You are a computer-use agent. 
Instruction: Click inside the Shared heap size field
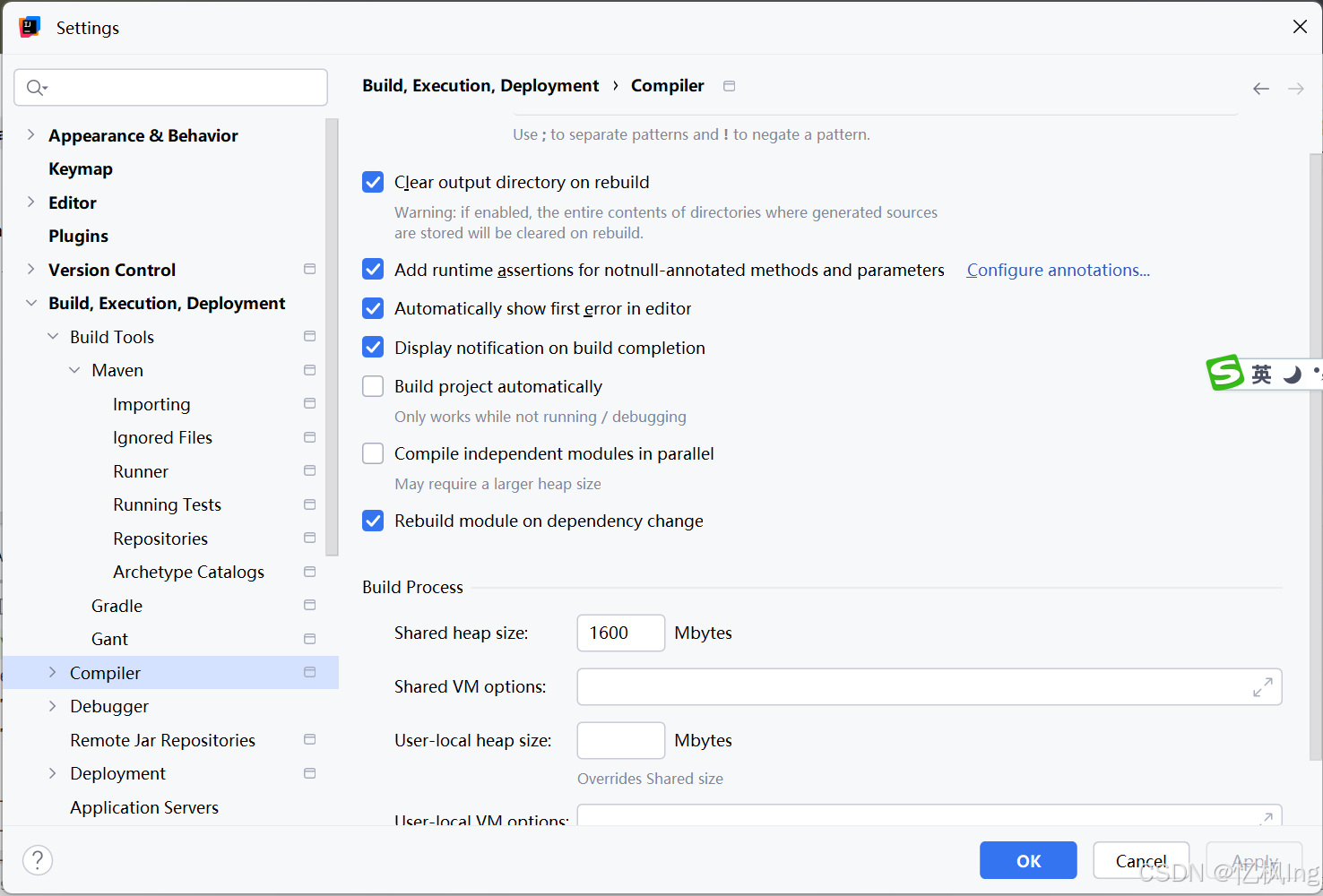pyautogui.click(x=620, y=633)
